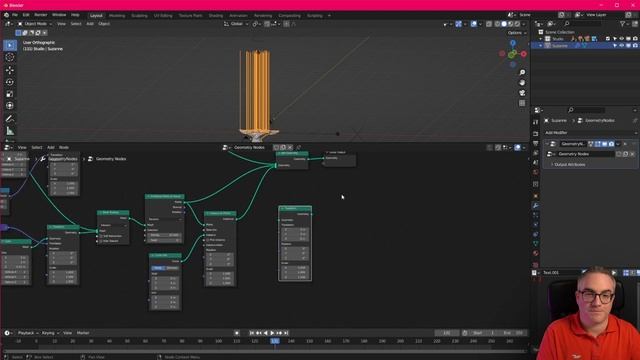Click the red X axis gizmo
Viewport: 640px width, 360px height.
coord(523,54)
